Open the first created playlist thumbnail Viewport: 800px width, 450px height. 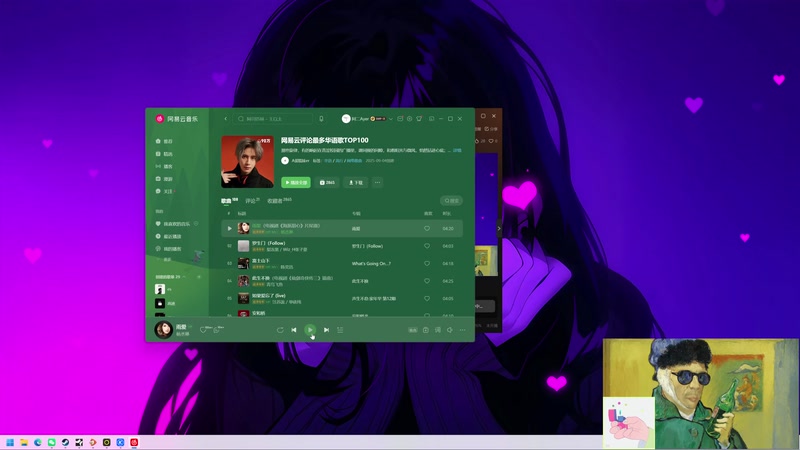(160, 289)
